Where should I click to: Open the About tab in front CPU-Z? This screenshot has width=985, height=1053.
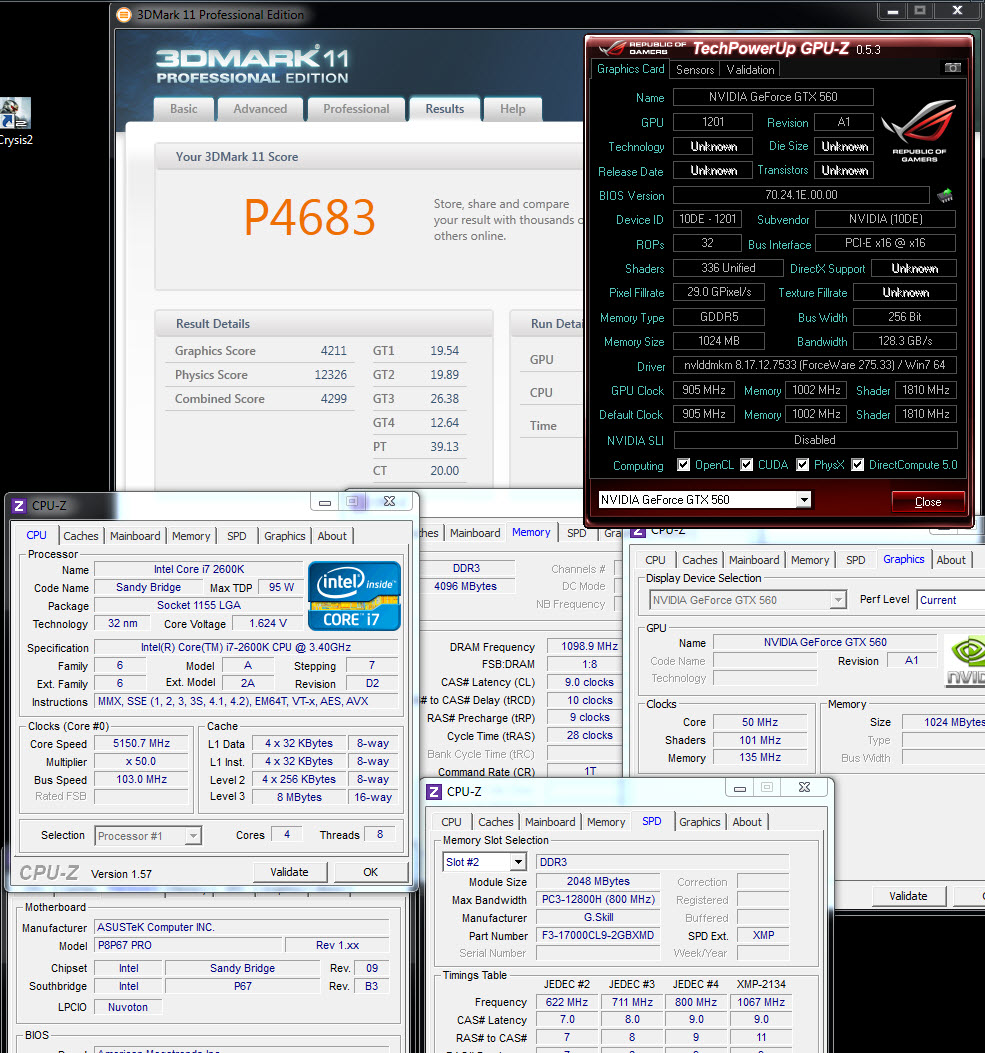click(x=332, y=536)
